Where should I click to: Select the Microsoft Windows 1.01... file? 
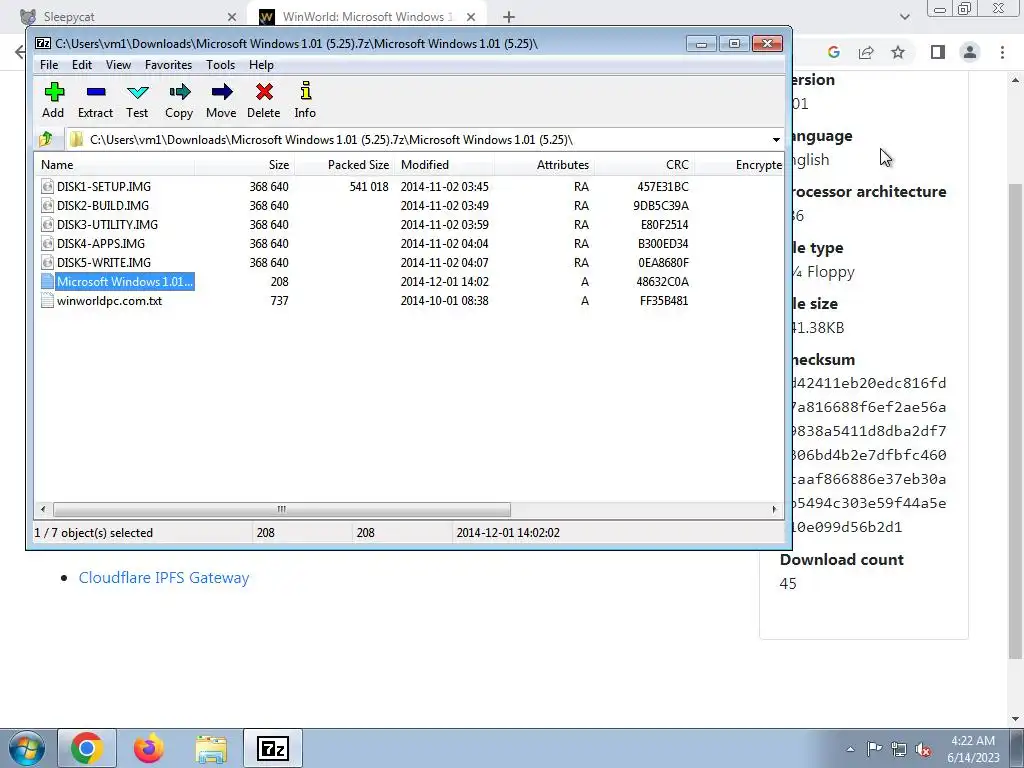(125, 281)
